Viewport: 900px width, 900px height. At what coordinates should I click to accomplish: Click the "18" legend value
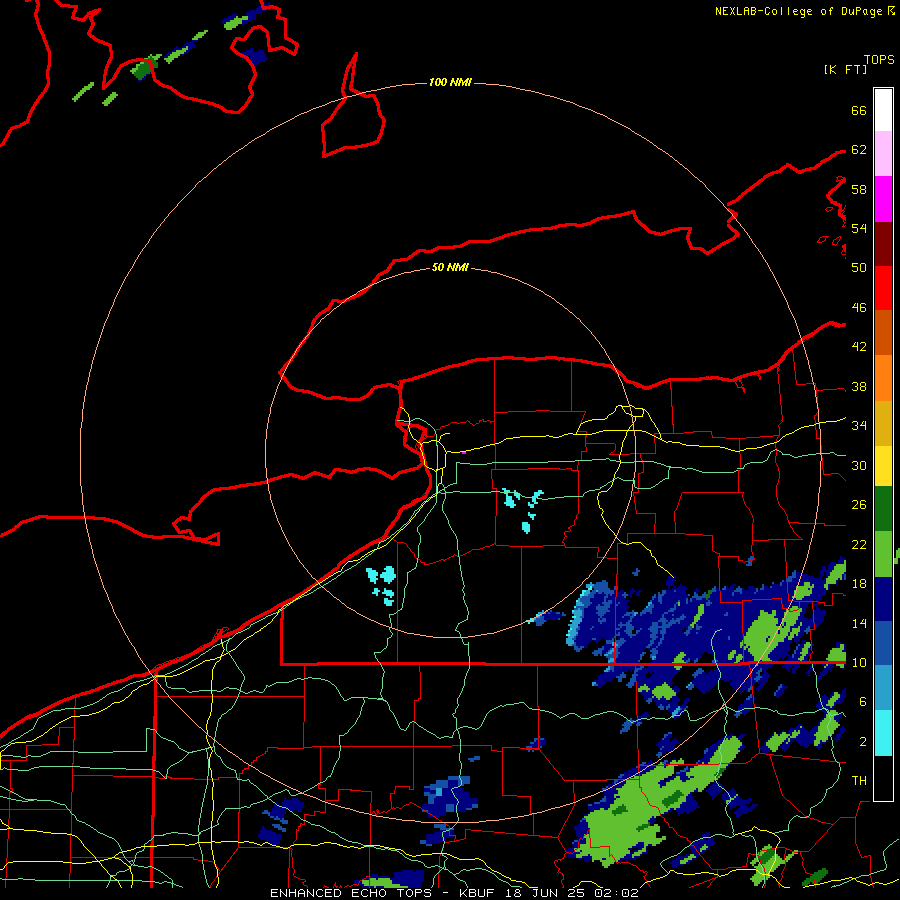click(x=859, y=584)
